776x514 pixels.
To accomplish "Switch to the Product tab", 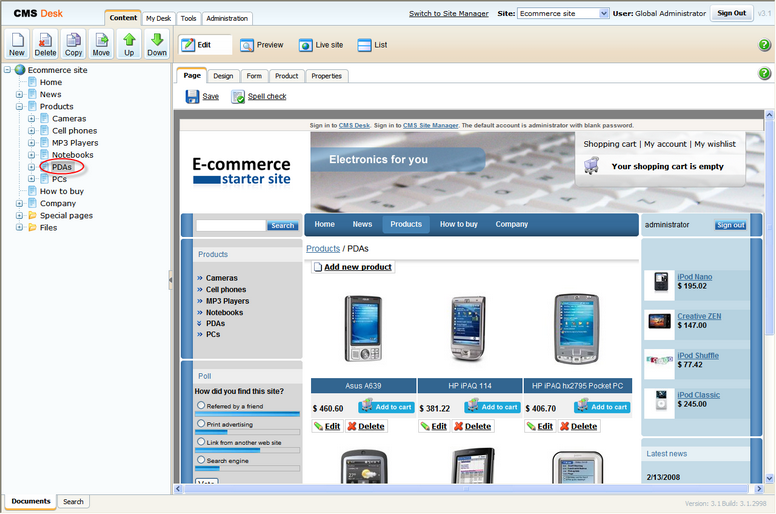I will click(287, 76).
